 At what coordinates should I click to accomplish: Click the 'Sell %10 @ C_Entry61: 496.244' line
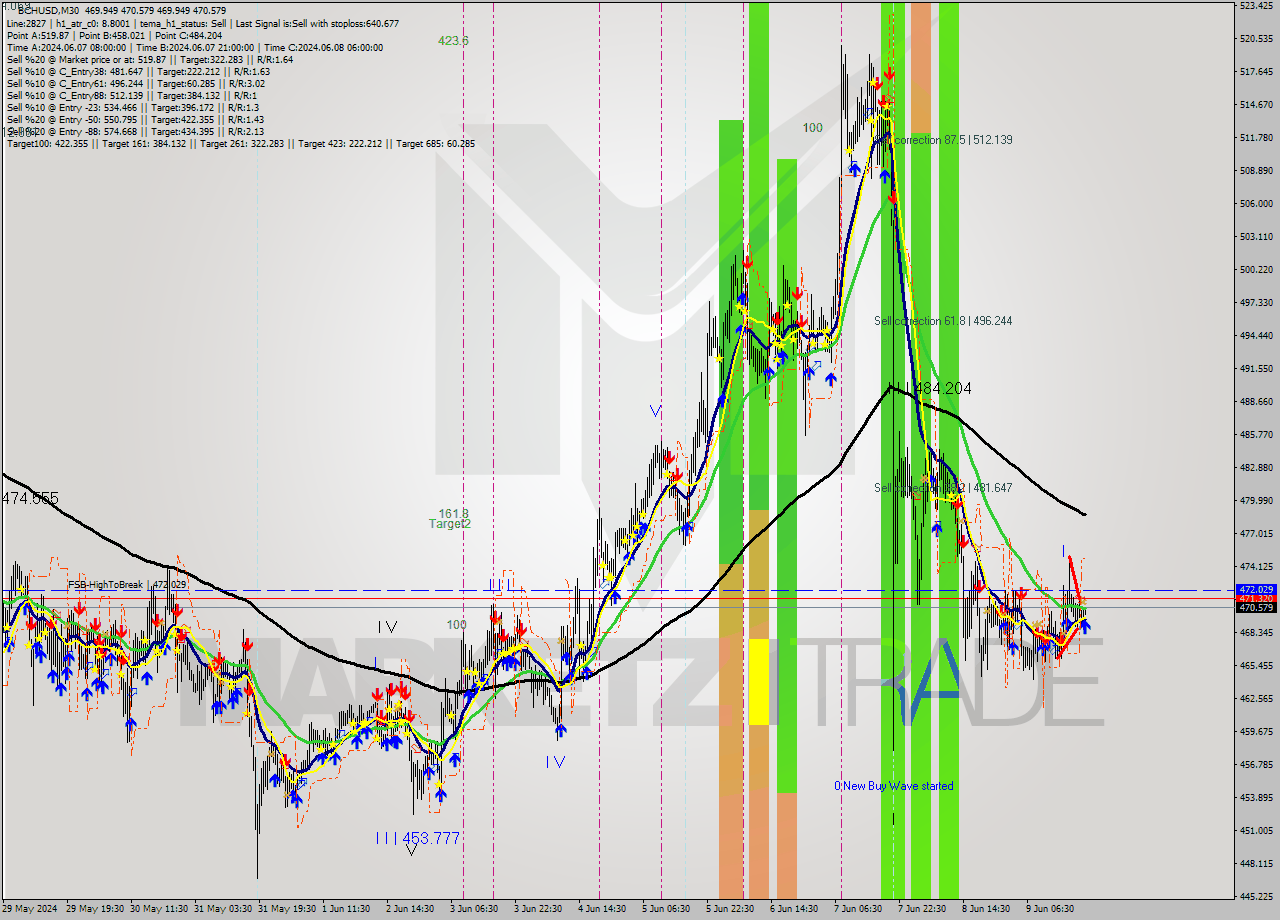[134, 83]
